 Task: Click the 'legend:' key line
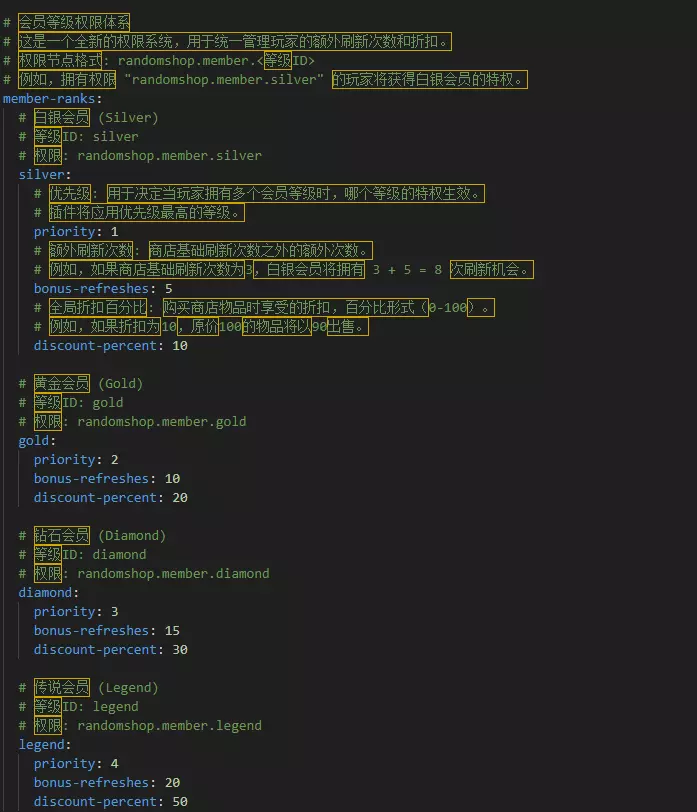tap(45, 745)
